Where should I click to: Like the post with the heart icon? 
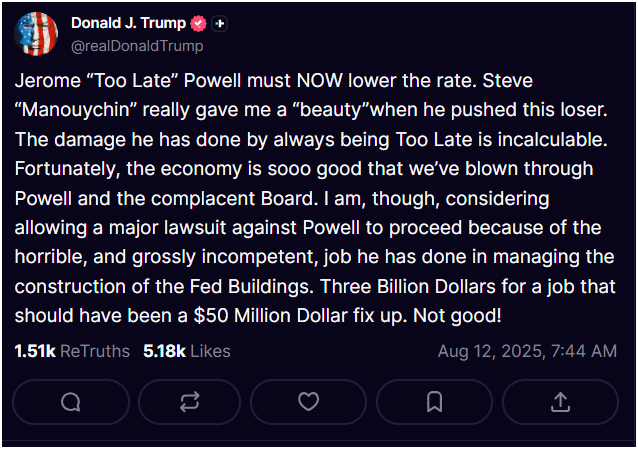(308, 402)
